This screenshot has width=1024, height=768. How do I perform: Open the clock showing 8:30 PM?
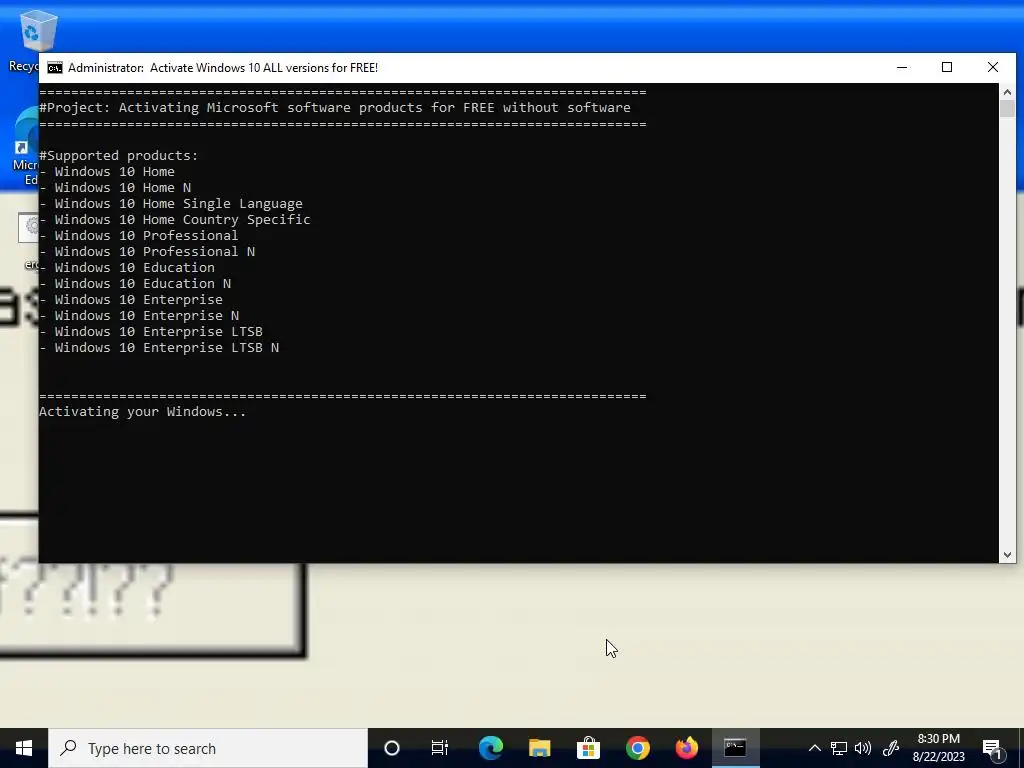(x=938, y=748)
